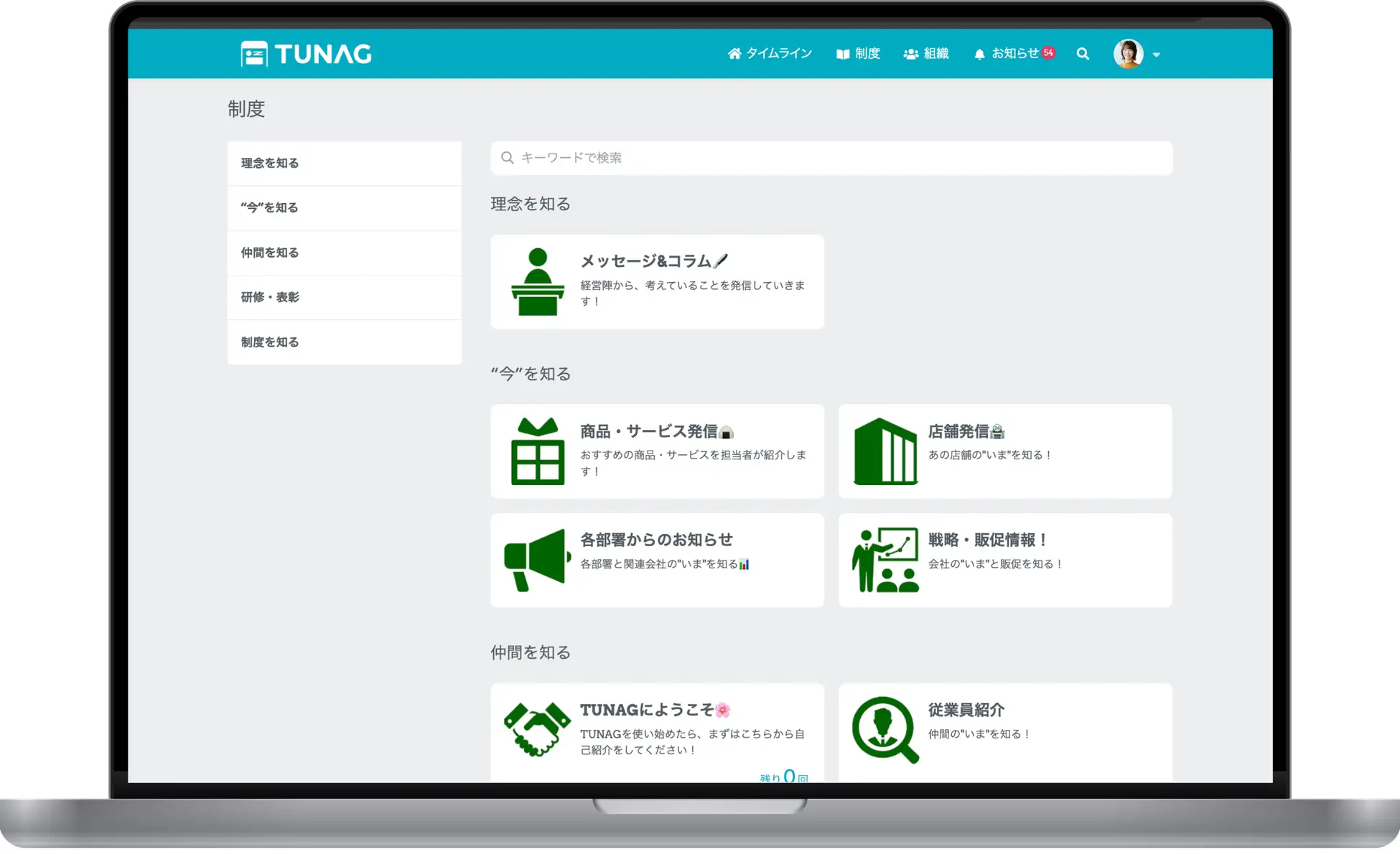Jump to 研修・表彰 sidebar category
Image resolution: width=1400 pixels, height=854 pixels.
[x=270, y=297]
